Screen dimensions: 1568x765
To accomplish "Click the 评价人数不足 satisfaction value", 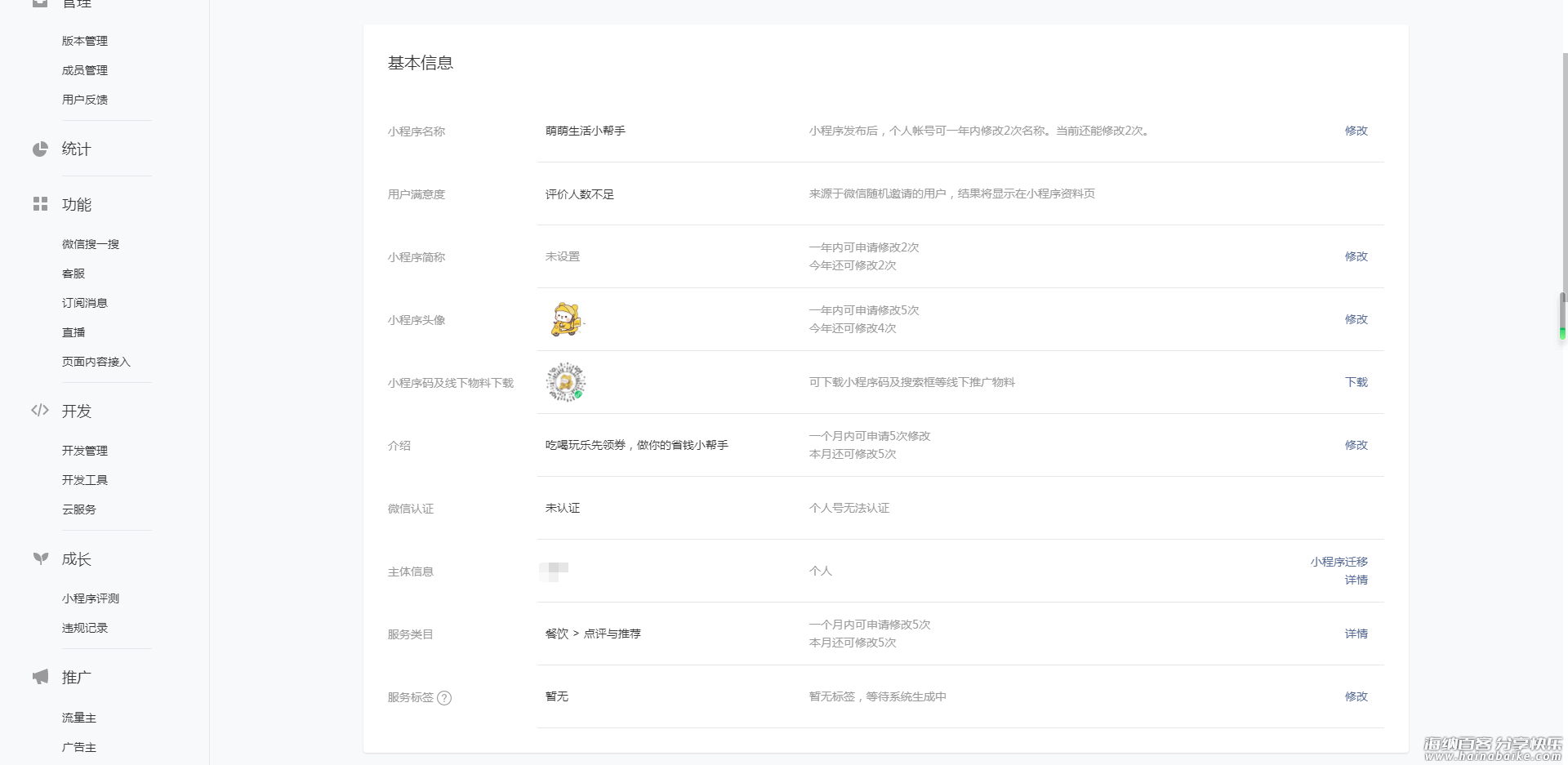I will pos(580,194).
